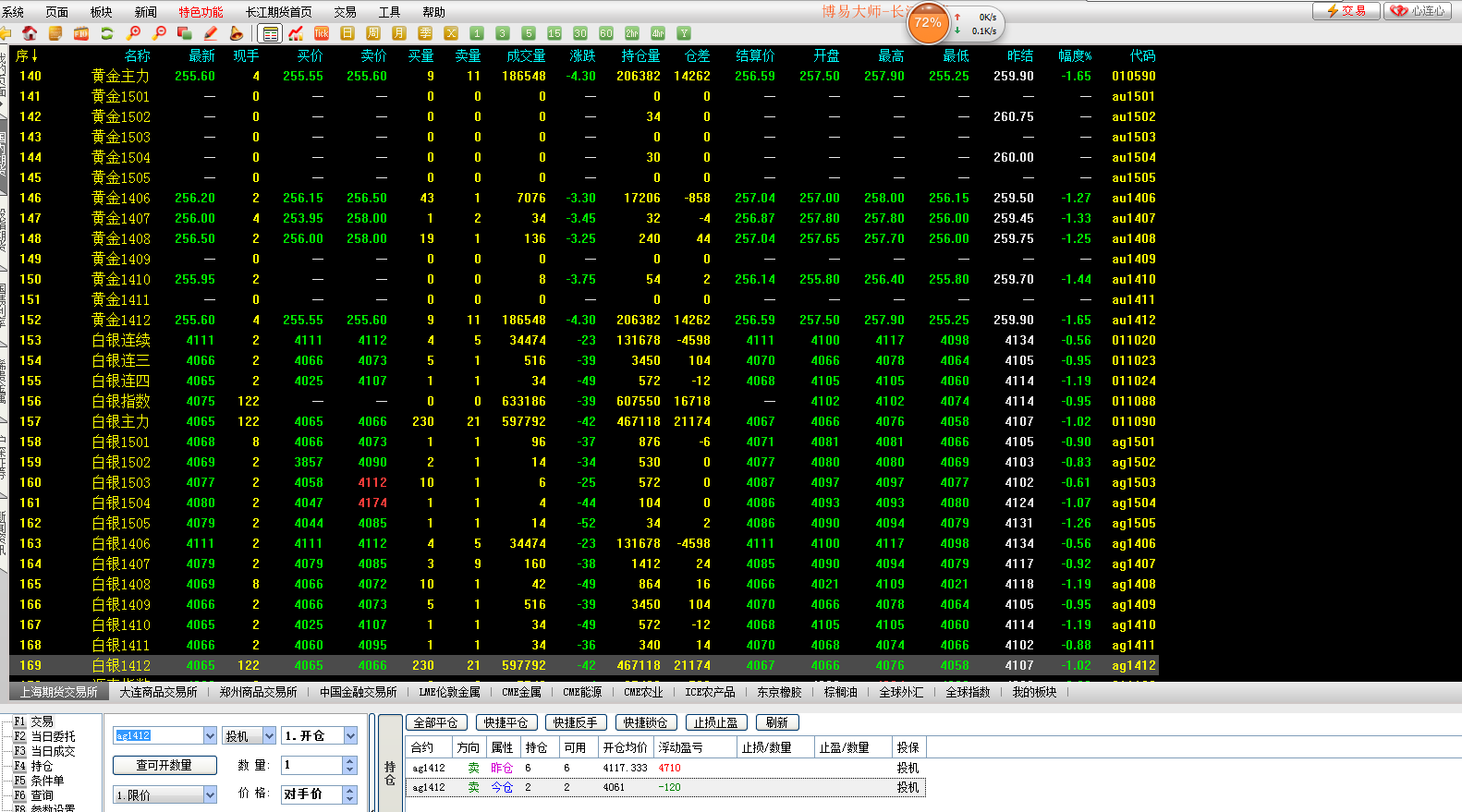Switch to the quote list view icon
The image size is (1462, 812).
click(x=270, y=33)
